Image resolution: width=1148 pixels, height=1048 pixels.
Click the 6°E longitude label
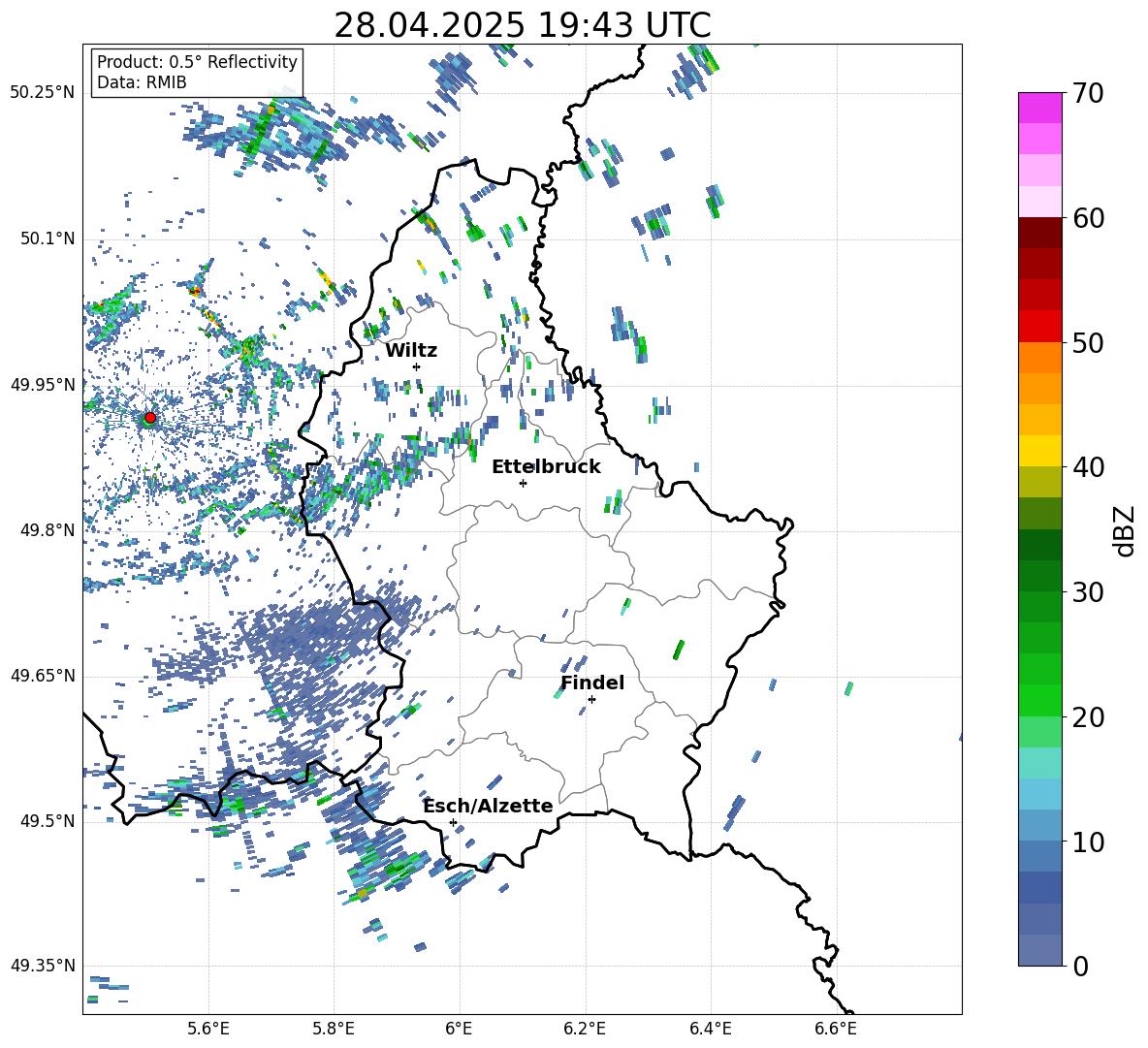coord(459,1029)
